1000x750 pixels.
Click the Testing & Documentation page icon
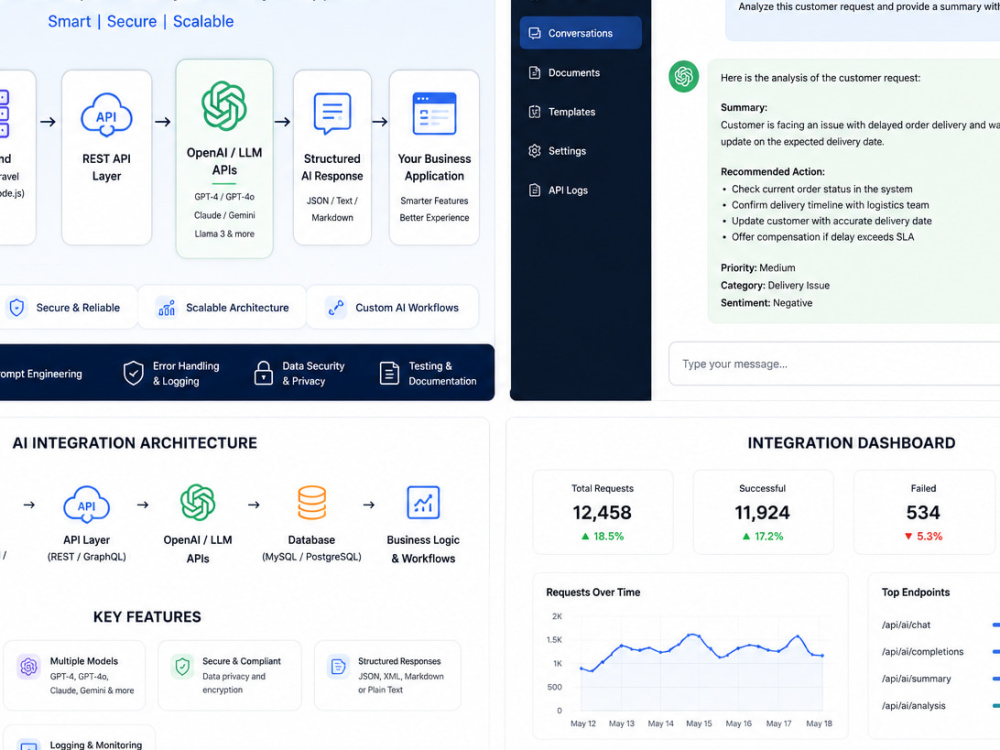tap(389, 373)
